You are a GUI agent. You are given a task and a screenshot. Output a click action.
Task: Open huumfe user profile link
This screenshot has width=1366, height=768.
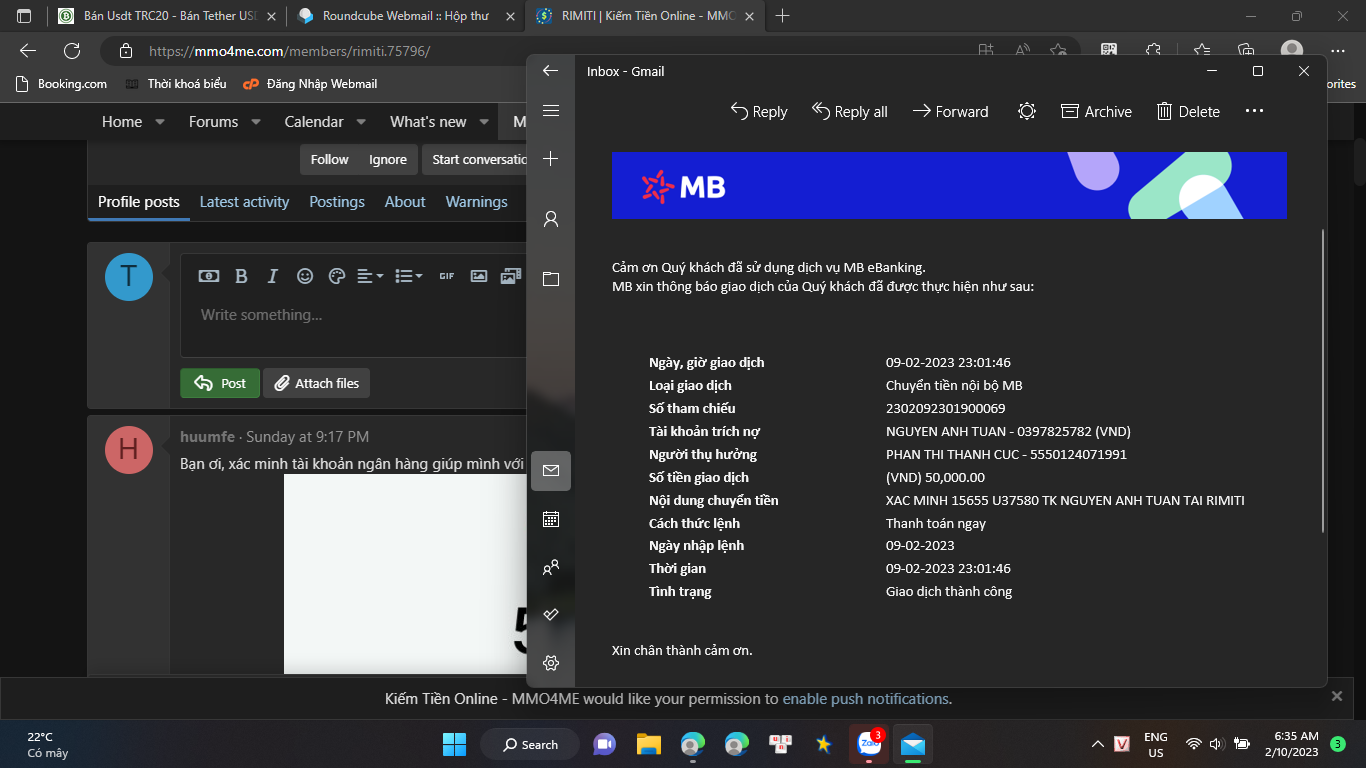[x=208, y=437]
